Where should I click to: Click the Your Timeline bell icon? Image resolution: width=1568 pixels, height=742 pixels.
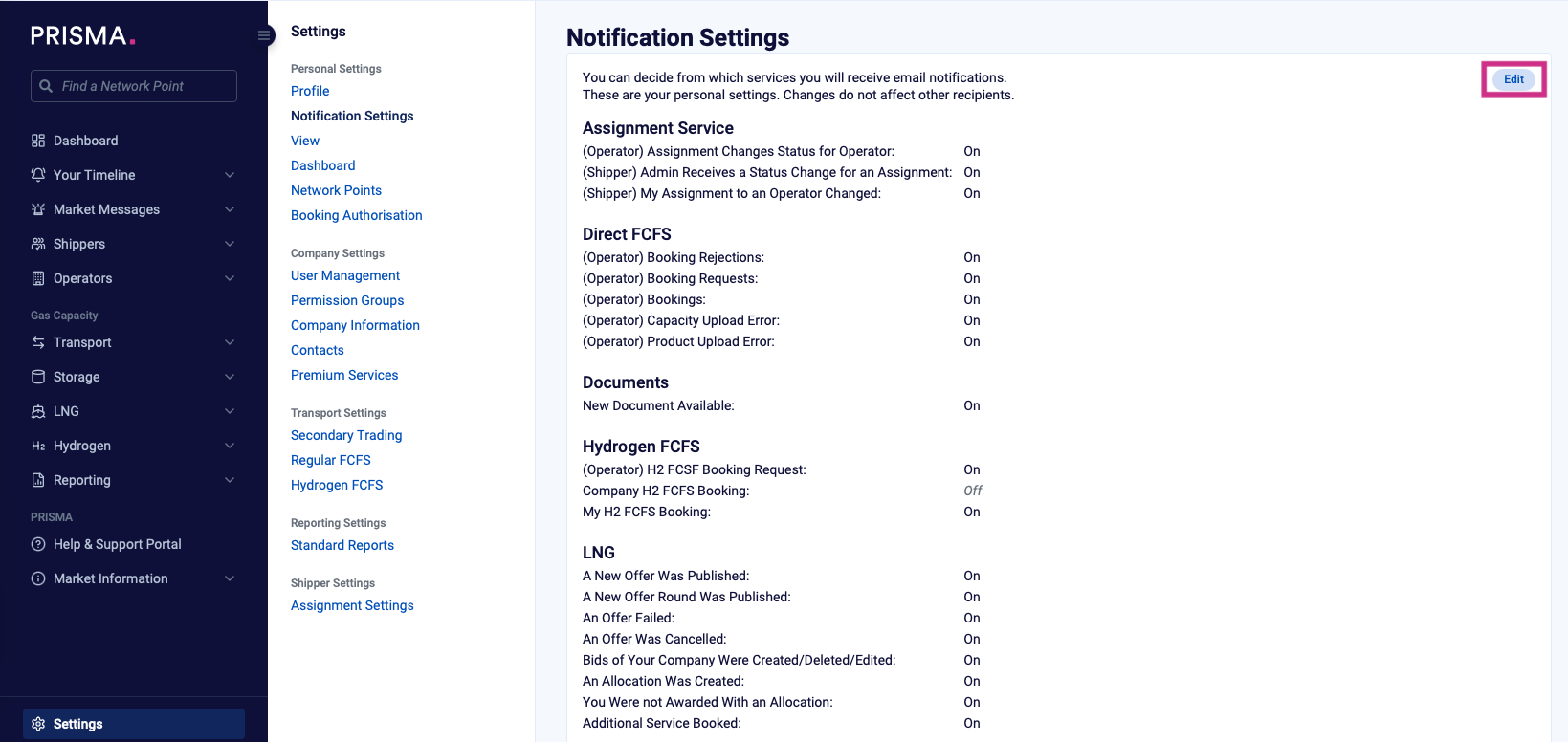[38, 175]
